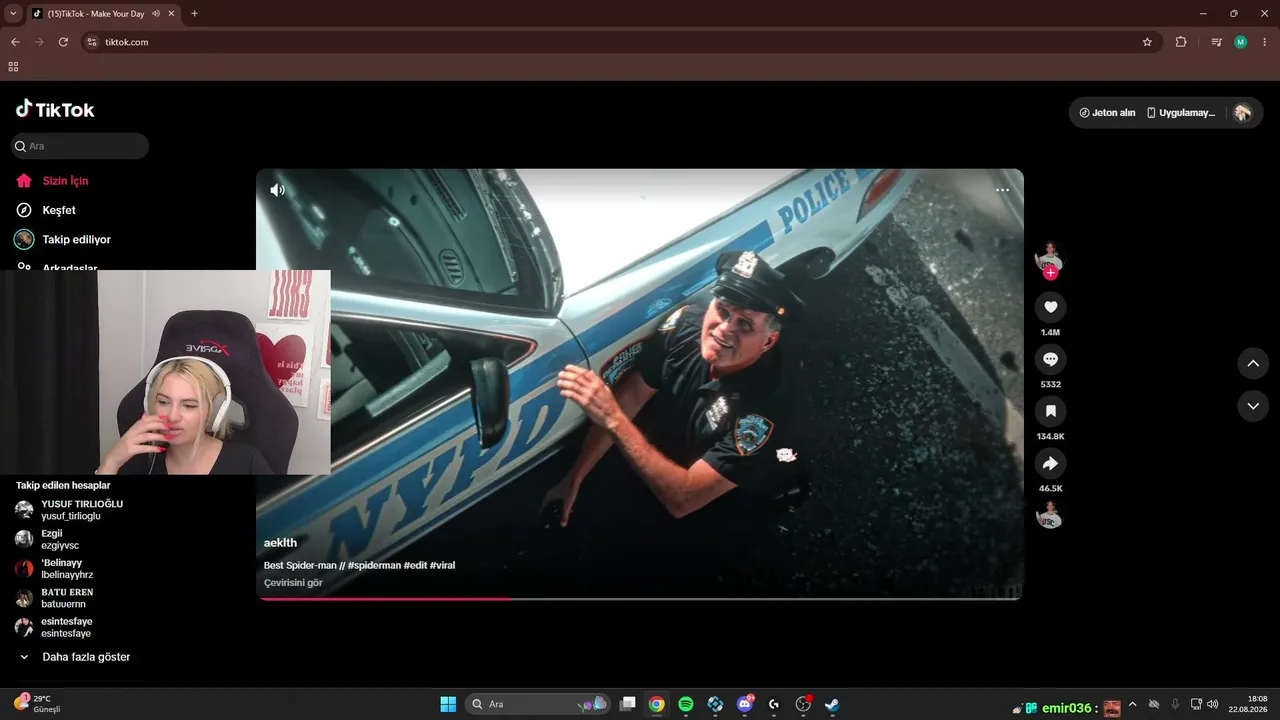Open the weather widget showing 29°C
Screen dimensions: 1280x720
coord(38,704)
